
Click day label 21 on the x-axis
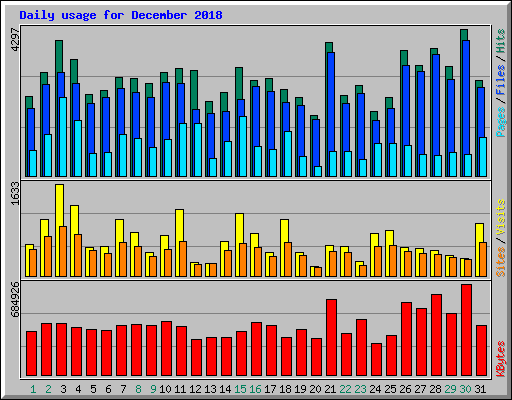pyautogui.click(x=330, y=389)
